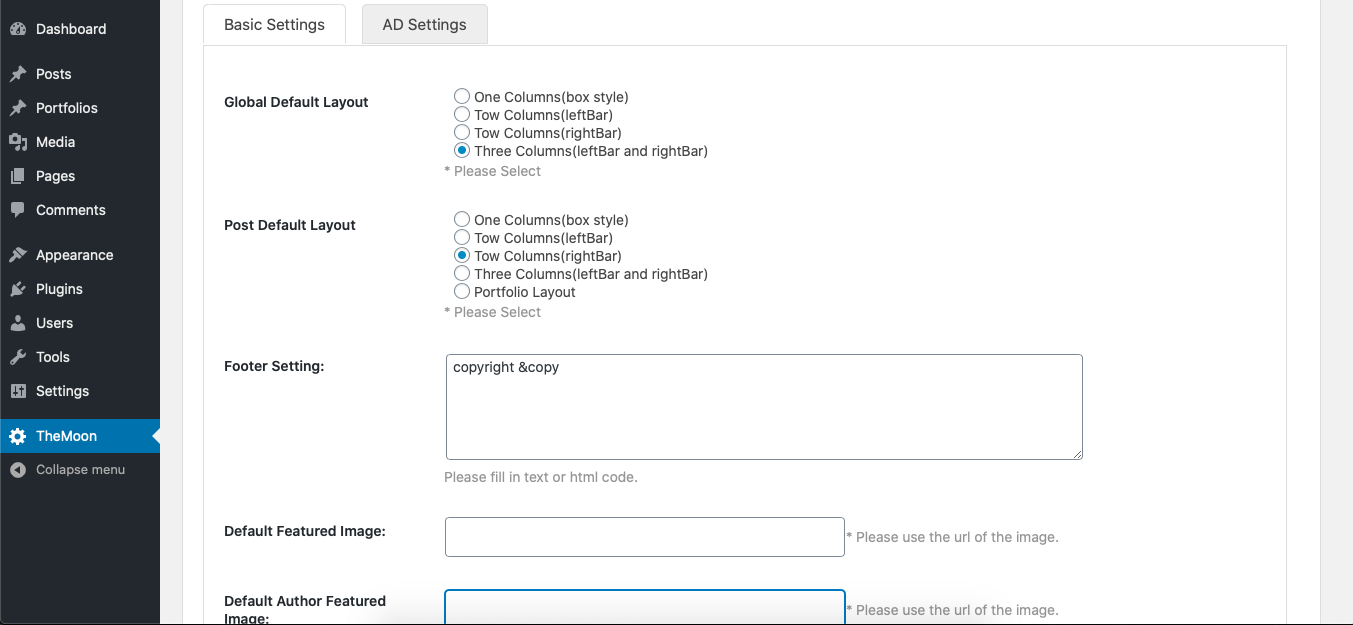This screenshot has height=625, width=1353.
Task: Switch to the AD Settings tab
Action: click(x=425, y=25)
